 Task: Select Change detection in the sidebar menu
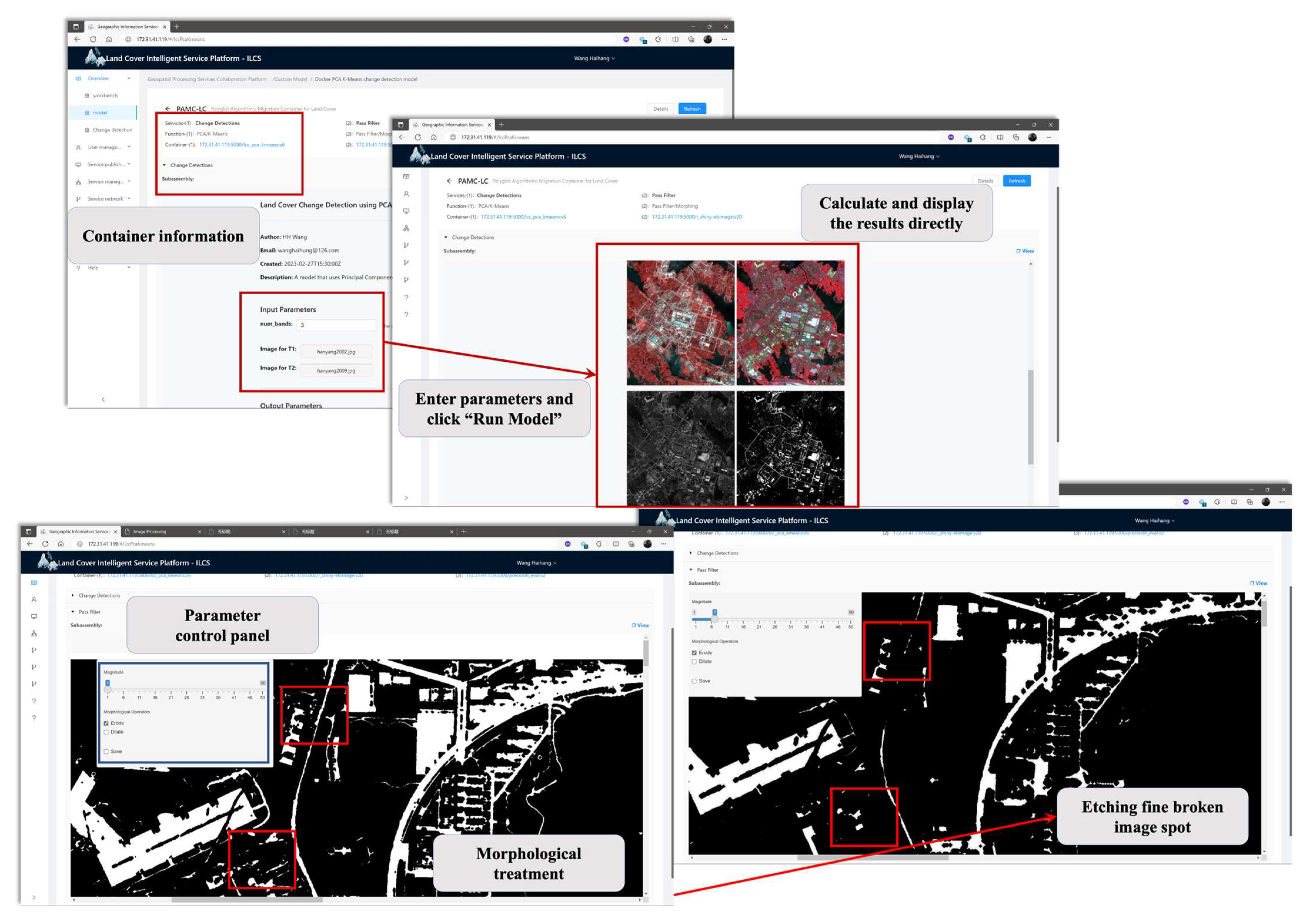(x=112, y=130)
